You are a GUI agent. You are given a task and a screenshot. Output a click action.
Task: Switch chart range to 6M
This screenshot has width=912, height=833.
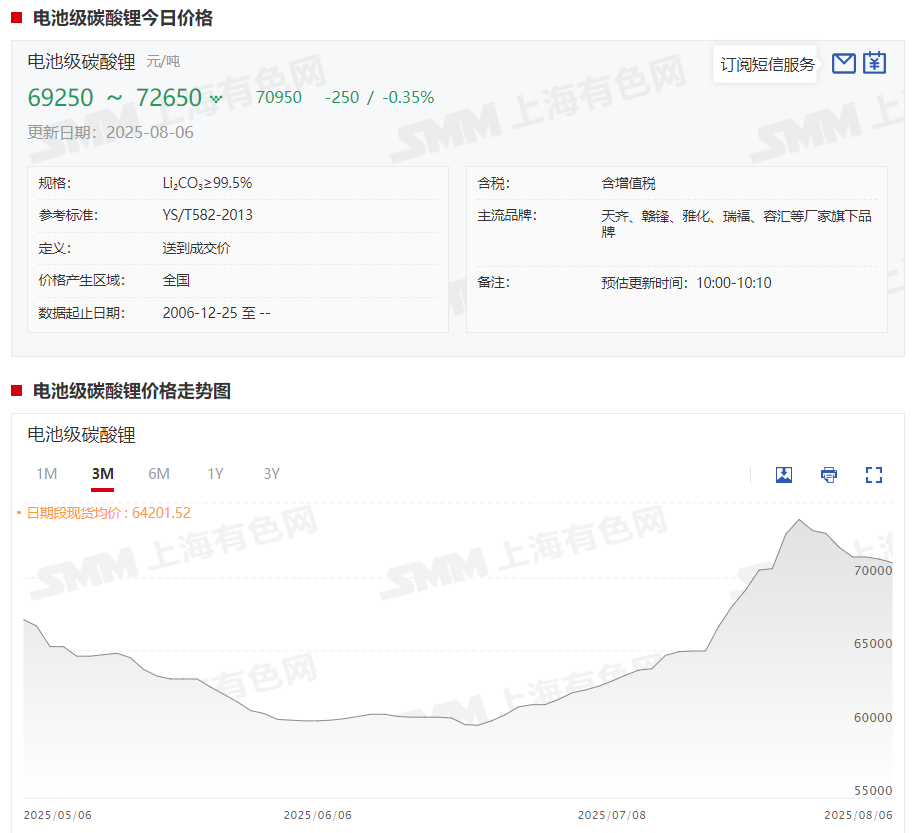click(x=159, y=474)
